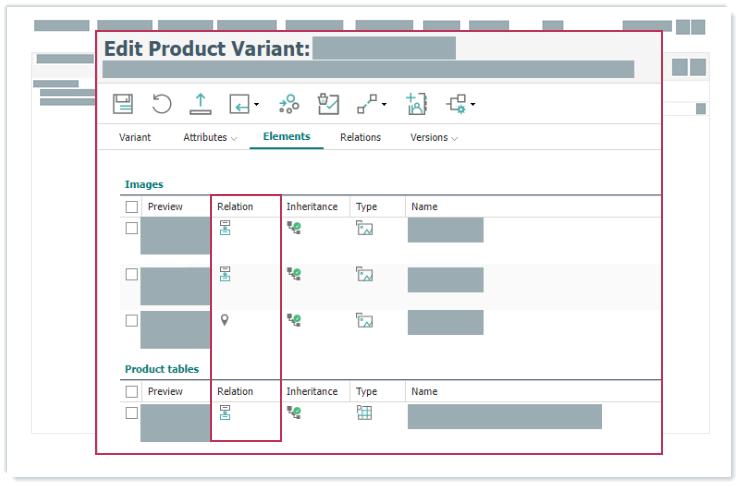Click the inheritance icon in first image row
741x487 pixels.
click(294, 228)
